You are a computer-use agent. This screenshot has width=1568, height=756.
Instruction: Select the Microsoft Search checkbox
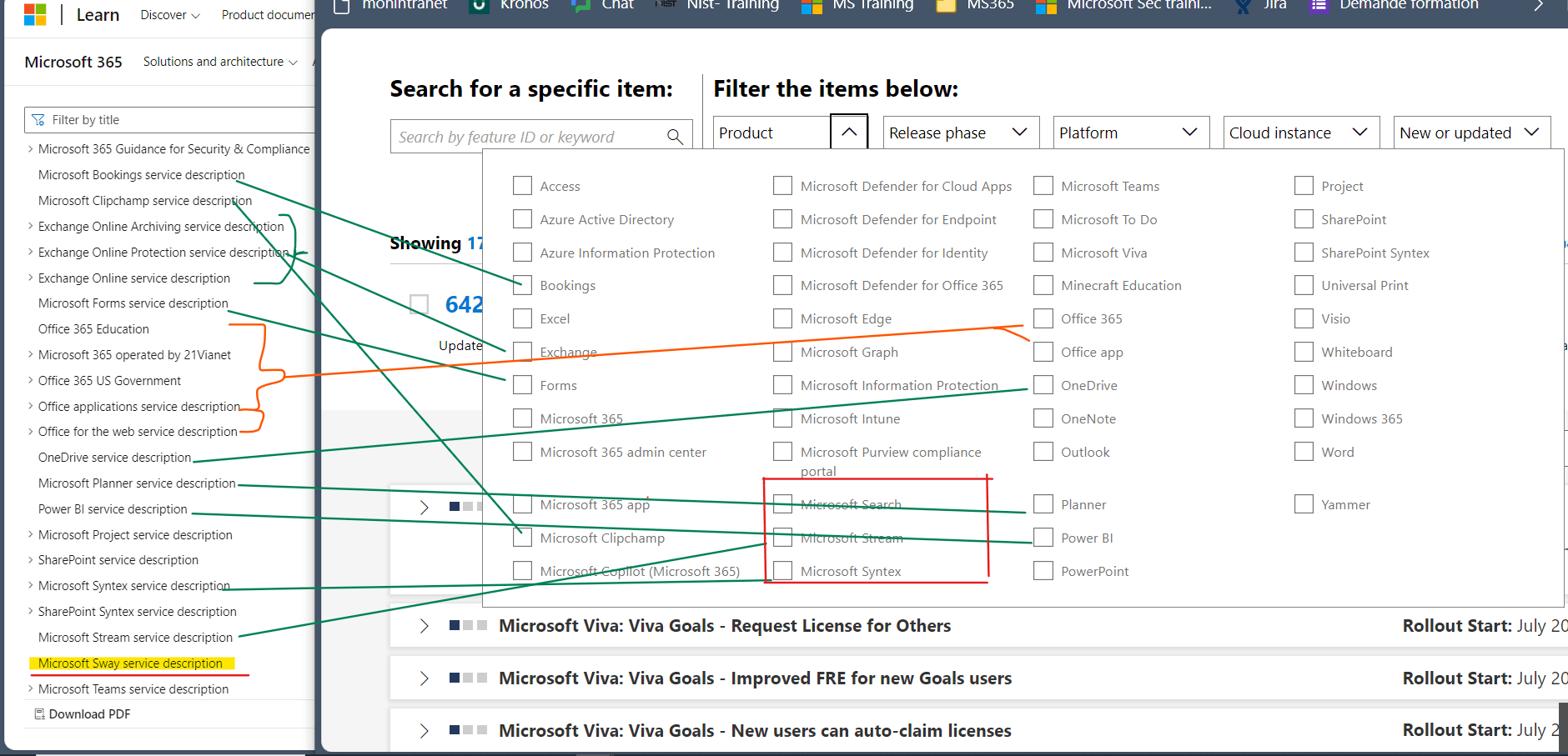[782, 504]
